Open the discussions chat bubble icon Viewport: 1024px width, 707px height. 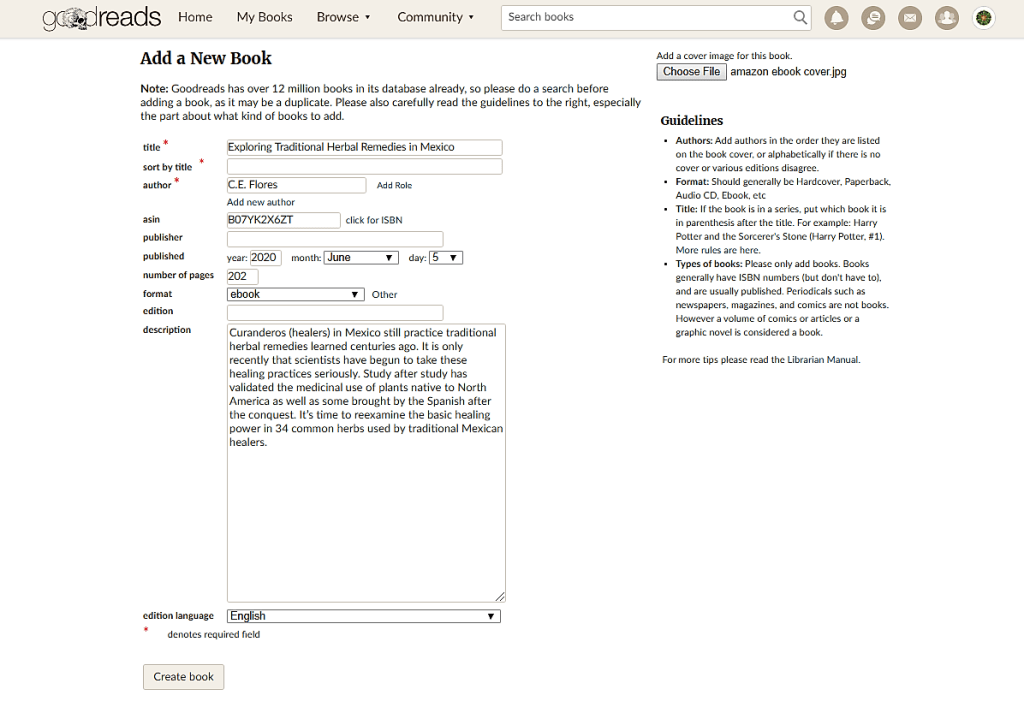pos(873,17)
